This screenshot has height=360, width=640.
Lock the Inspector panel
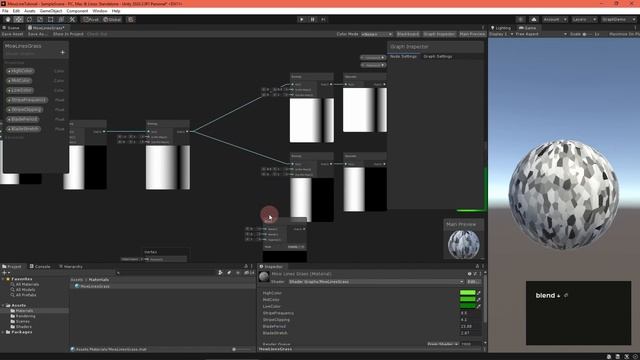point(477,266)
